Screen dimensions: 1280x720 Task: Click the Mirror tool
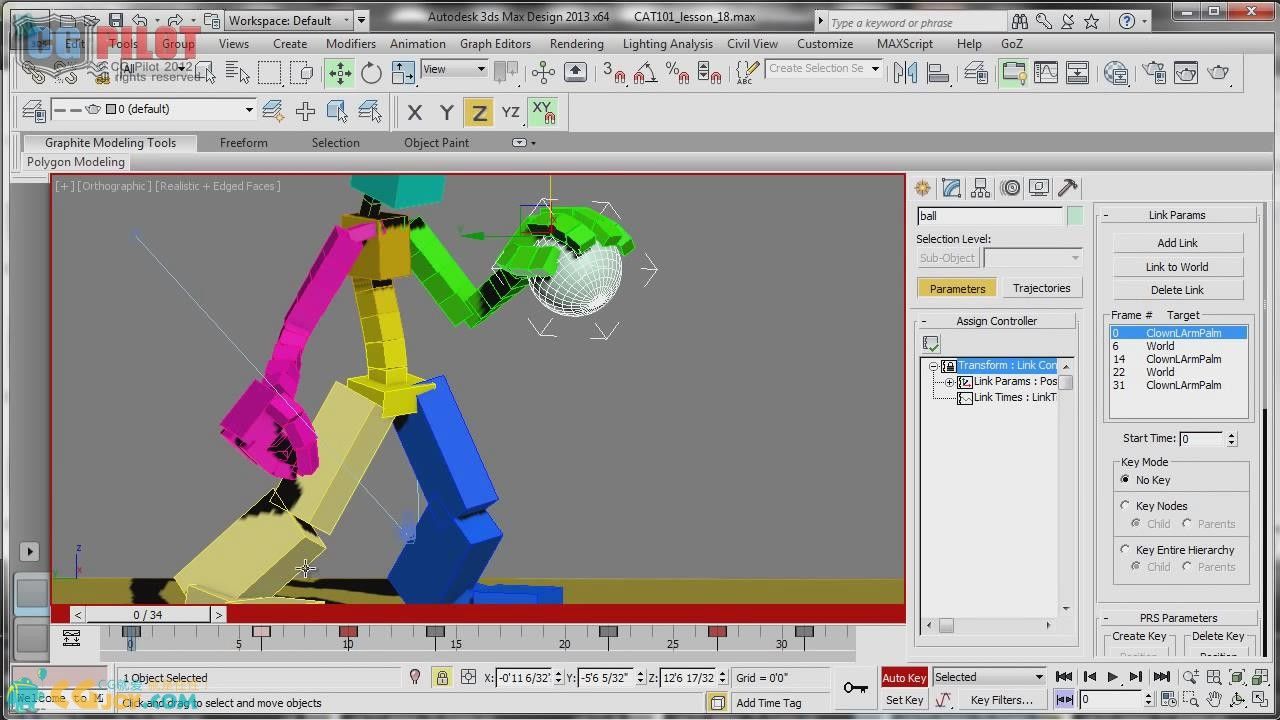pyautogui.click(x=905, y=72)
